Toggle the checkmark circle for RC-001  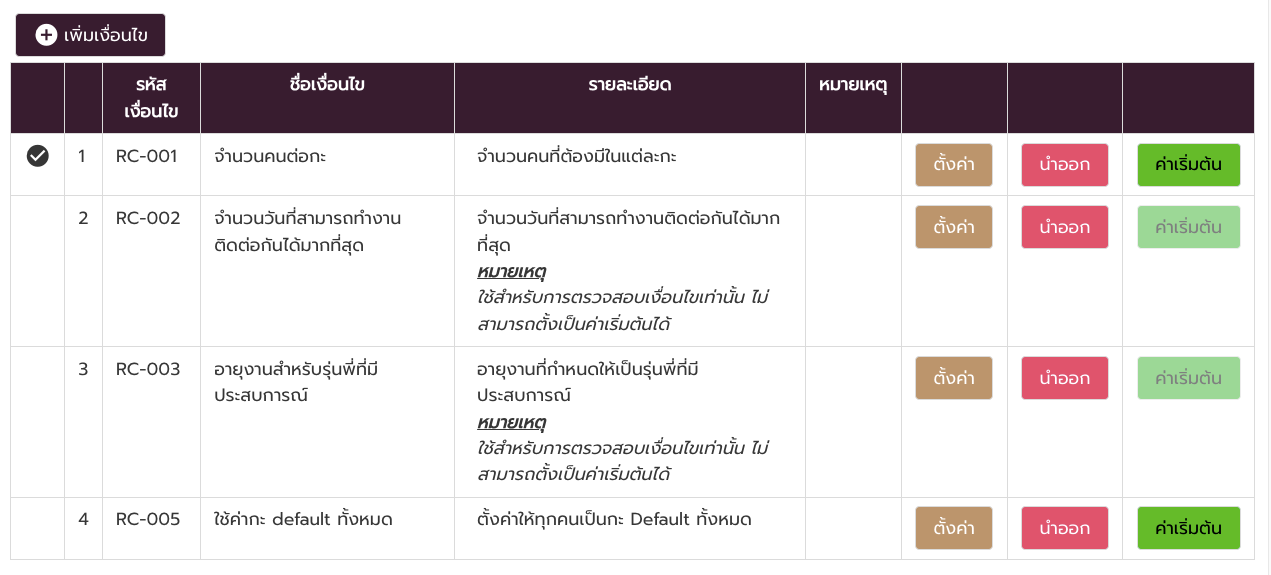[38, 156]
